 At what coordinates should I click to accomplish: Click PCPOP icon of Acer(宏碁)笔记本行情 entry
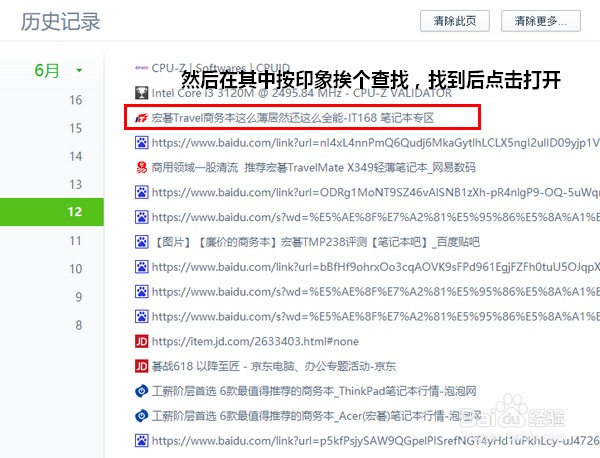pyautogui.click(x=141, y=416)
